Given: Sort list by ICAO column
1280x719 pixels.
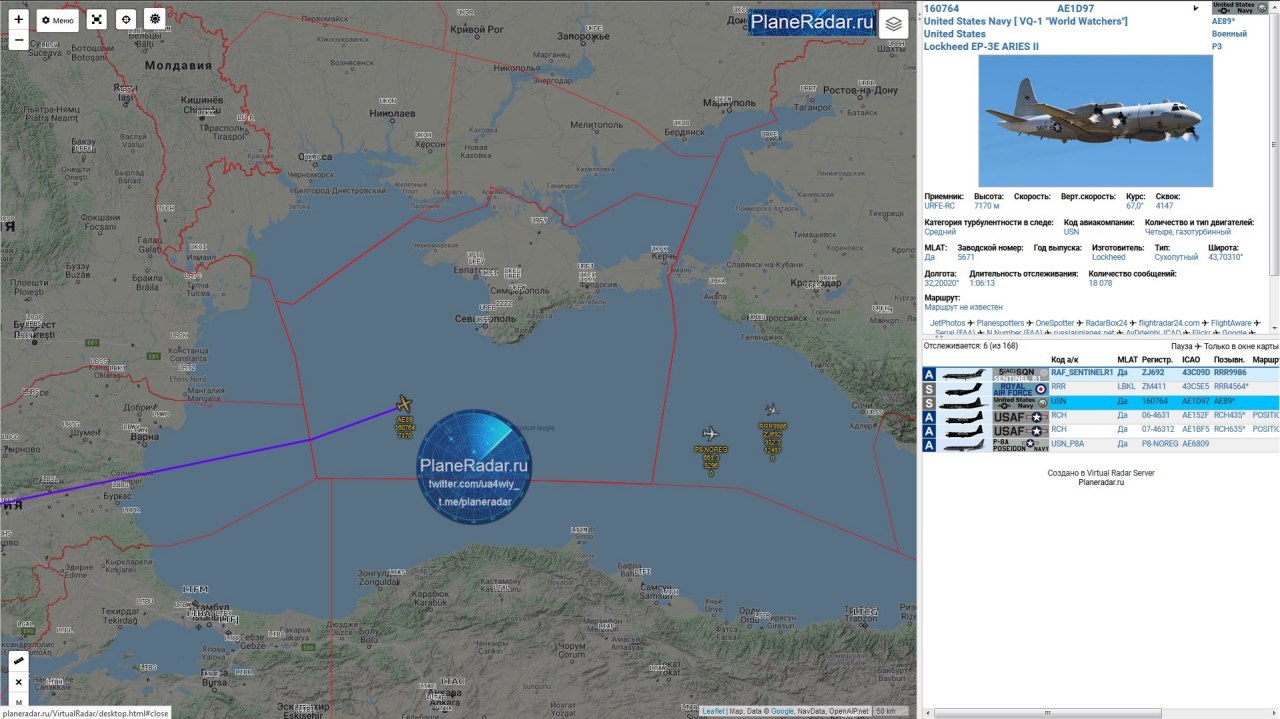Looking at the screenshot, I should (1192, 359).
